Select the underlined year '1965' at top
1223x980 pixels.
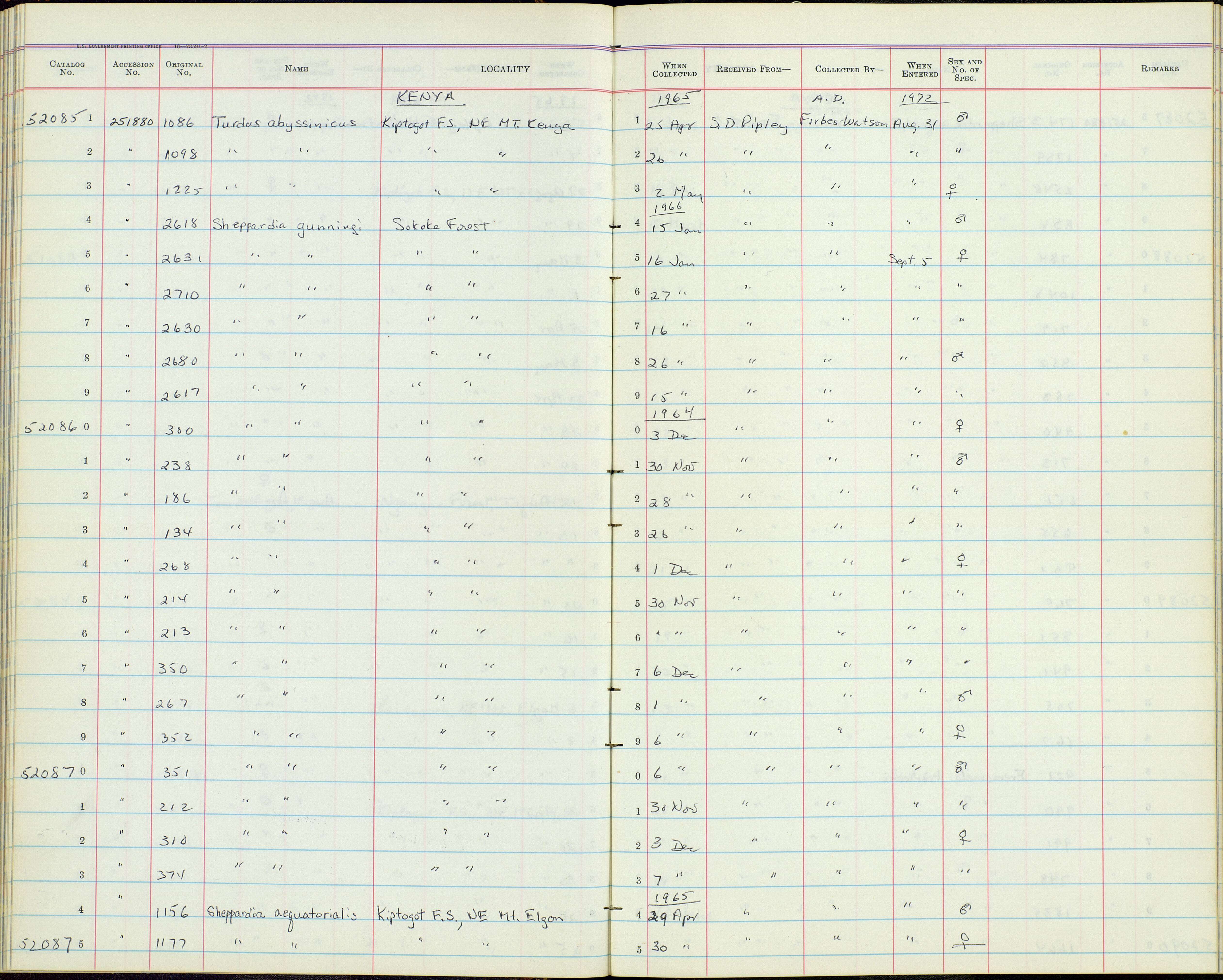(673, 98)
